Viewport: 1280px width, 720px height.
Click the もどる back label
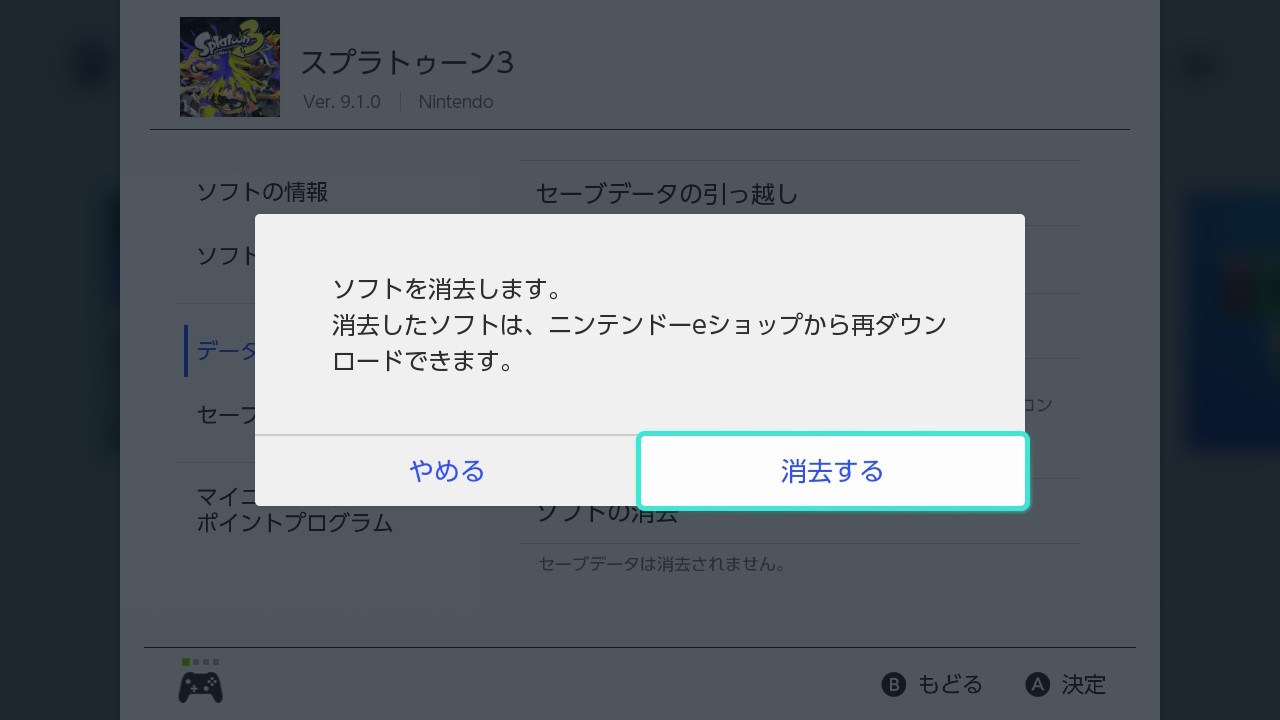pyautogui.click(x=949, y=685)
